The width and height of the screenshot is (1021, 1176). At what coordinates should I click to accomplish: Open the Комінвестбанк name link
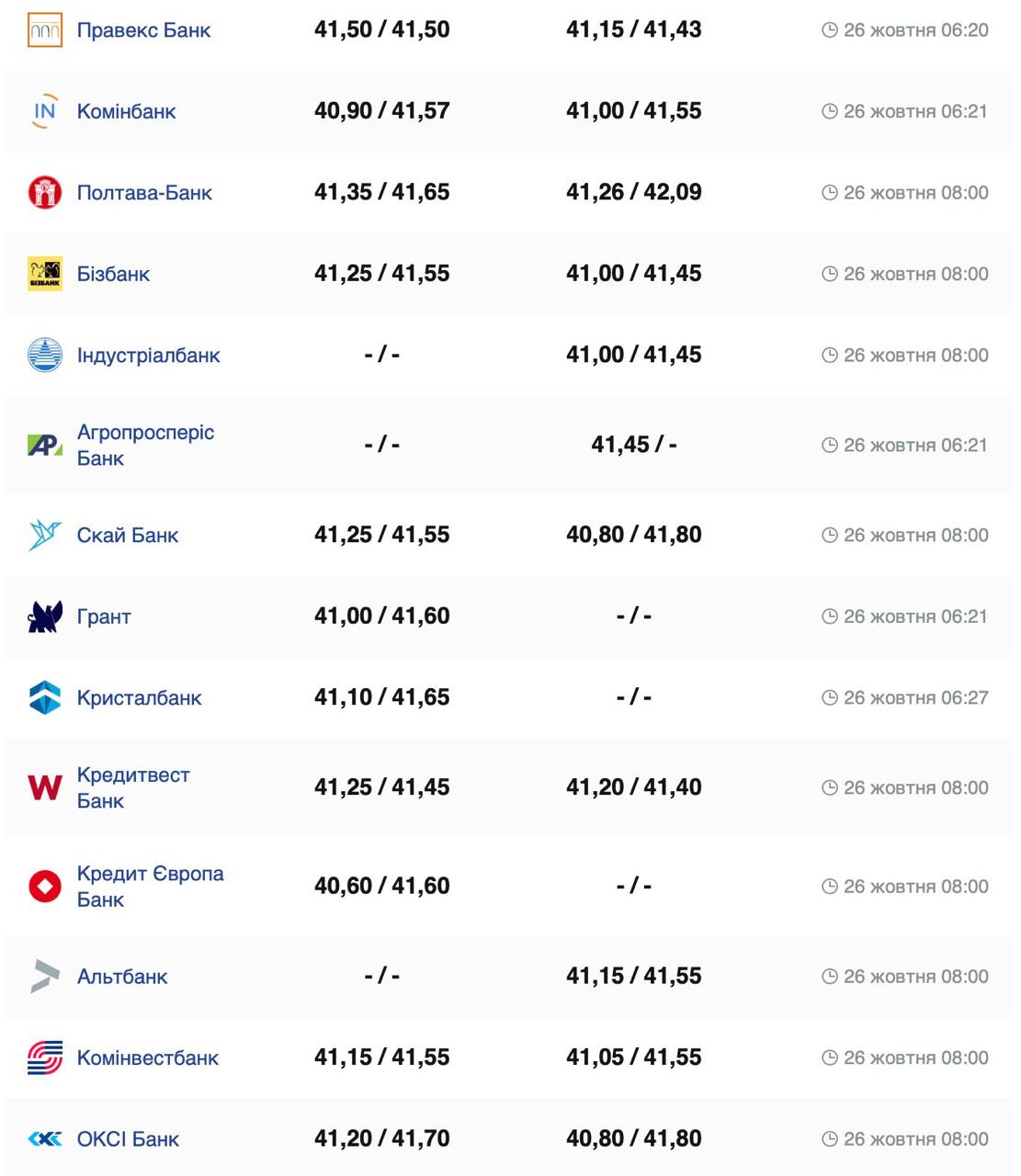(x=147, y=1058)
